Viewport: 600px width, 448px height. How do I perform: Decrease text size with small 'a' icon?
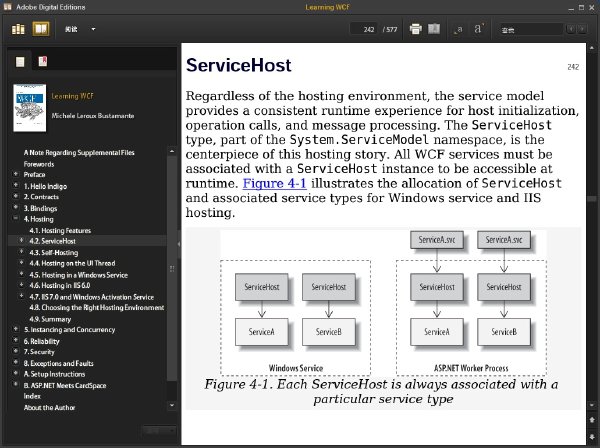[x=458, y=29]
